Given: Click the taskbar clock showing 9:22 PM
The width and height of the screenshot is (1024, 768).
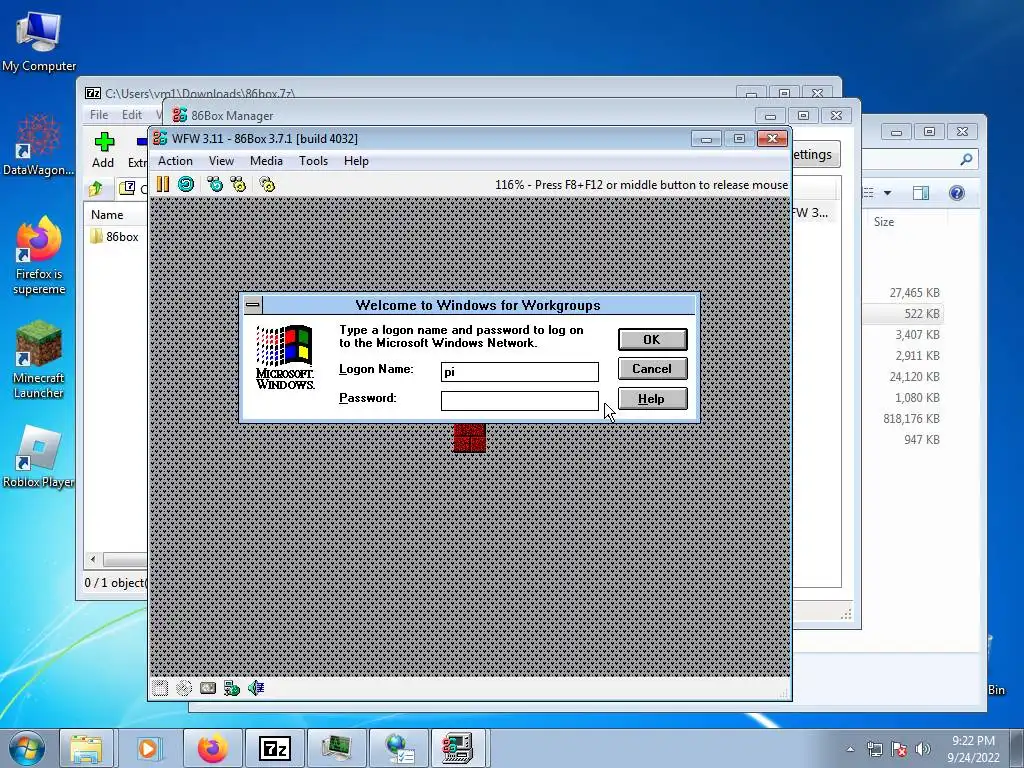Looking at the screenshot, I should click(x=973, y=748).
